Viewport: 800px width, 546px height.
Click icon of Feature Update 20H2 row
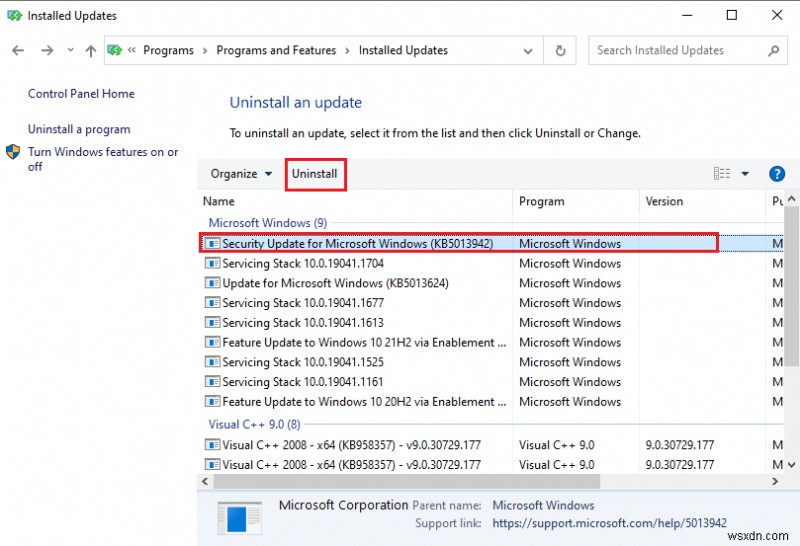click(212, 402)
